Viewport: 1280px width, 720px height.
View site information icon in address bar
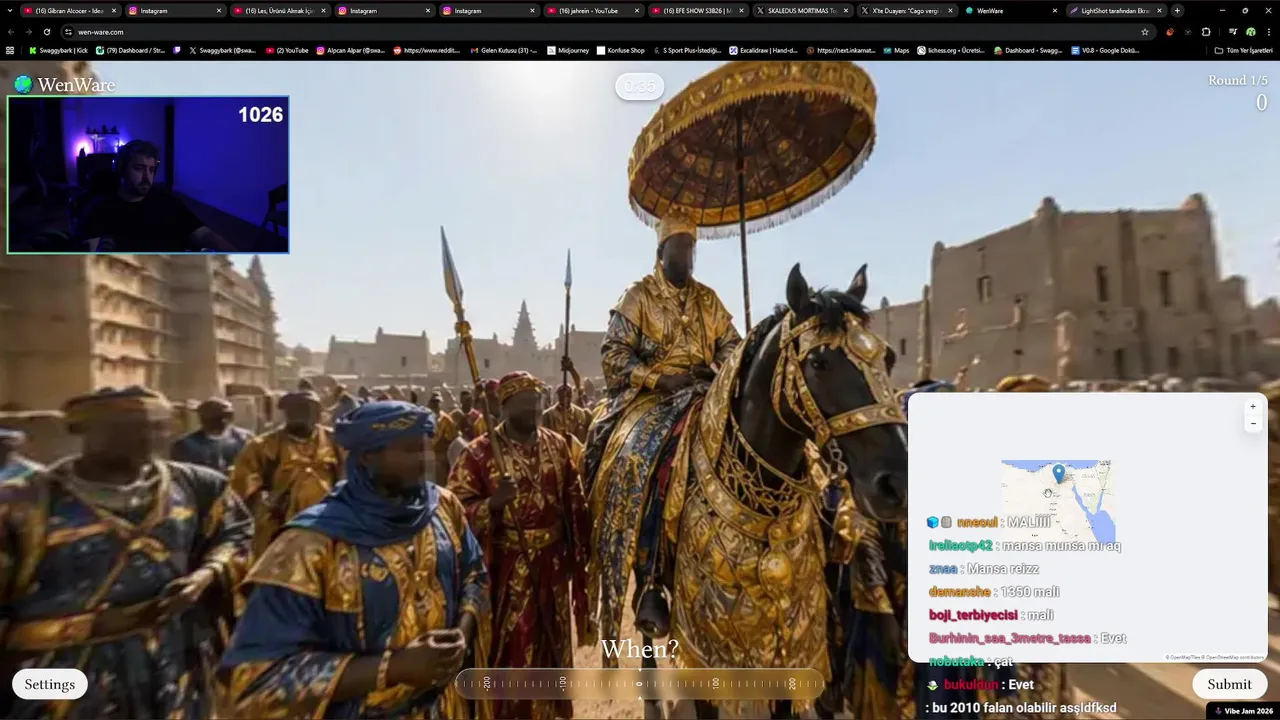pos(68,32)
